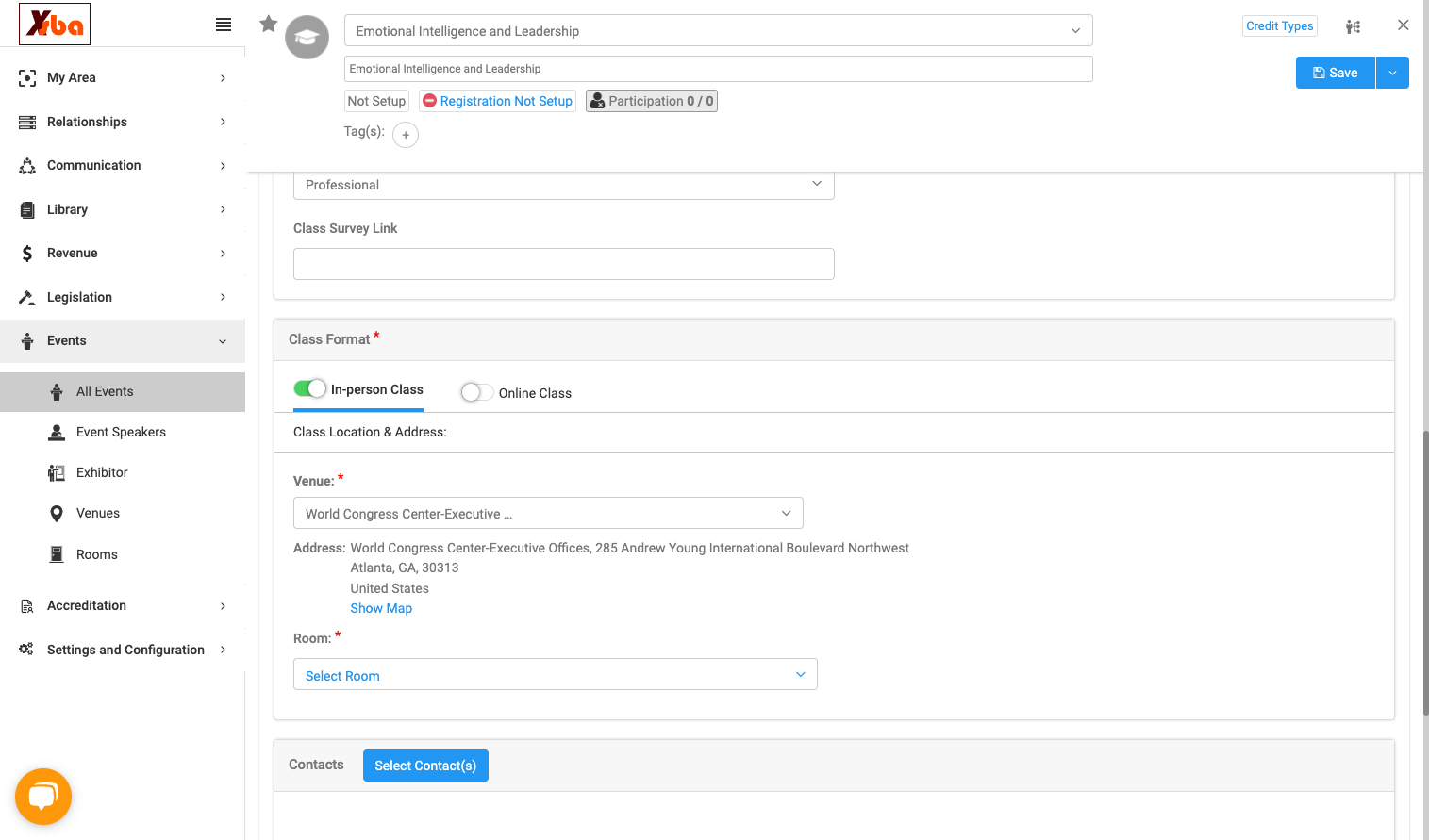Screen dimensions: 1429x840
Task: Click the Participation 0 / 0 badge
Action: (652, 101)
